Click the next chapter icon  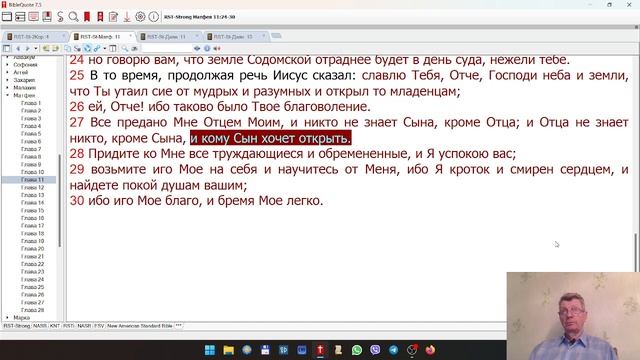coord(56,48)
